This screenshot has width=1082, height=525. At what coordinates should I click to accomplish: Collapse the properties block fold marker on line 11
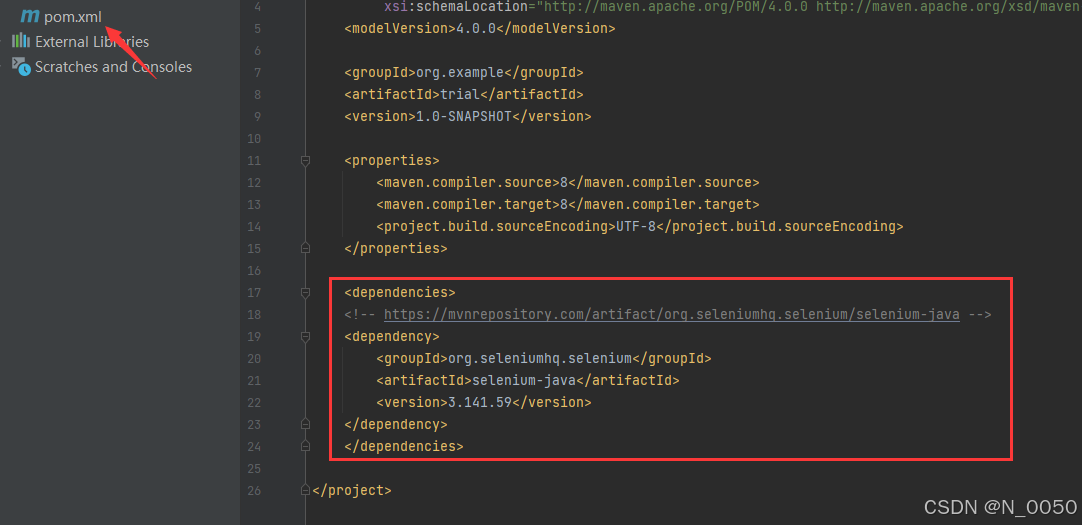point(305,161)
